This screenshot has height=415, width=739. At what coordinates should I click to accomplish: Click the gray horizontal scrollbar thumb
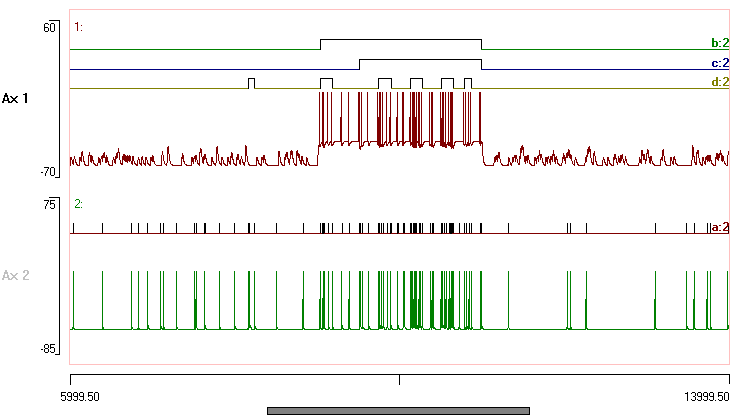[x=397, y=410]
